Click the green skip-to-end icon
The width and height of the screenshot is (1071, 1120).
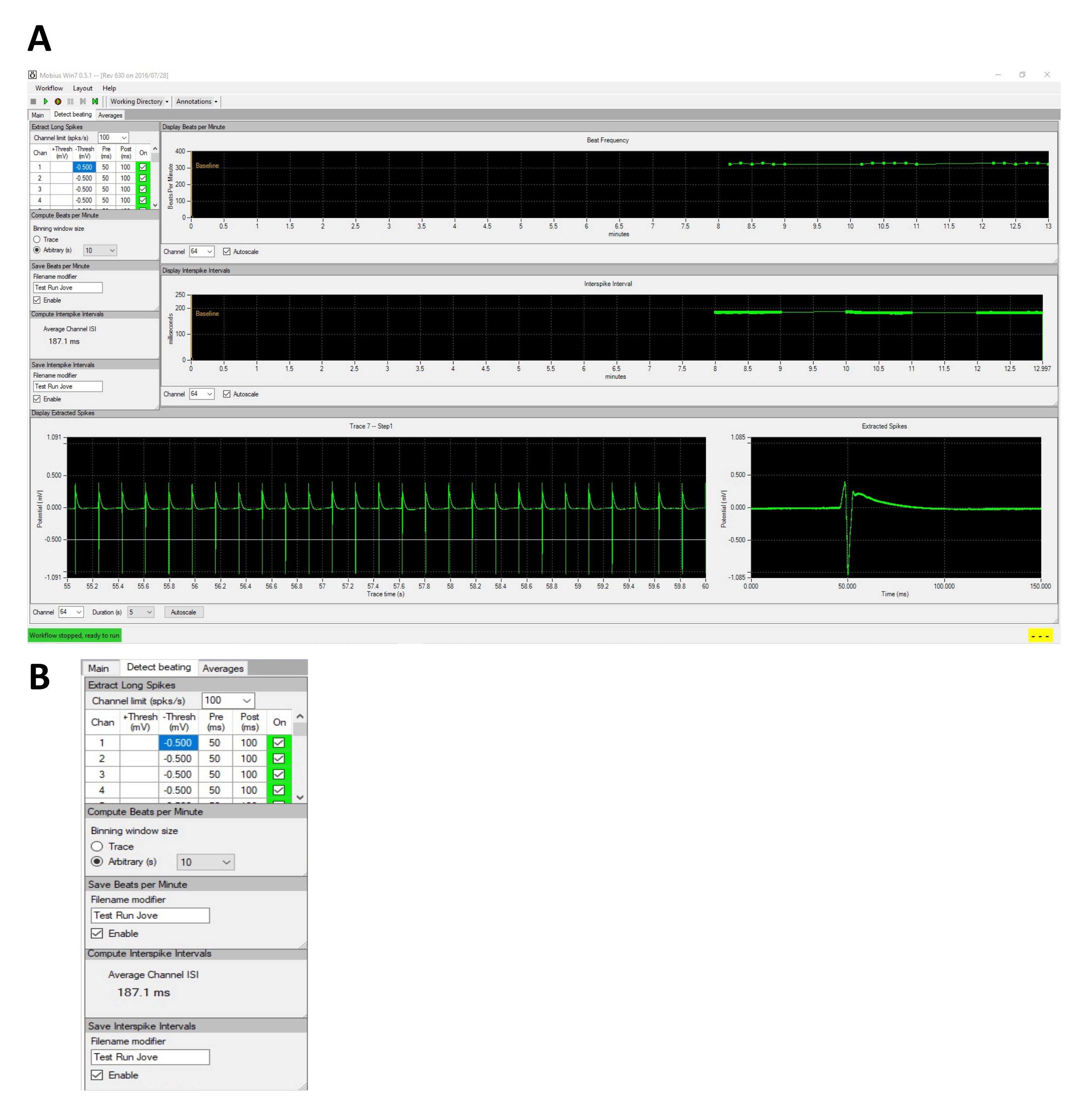coord(95,101)
